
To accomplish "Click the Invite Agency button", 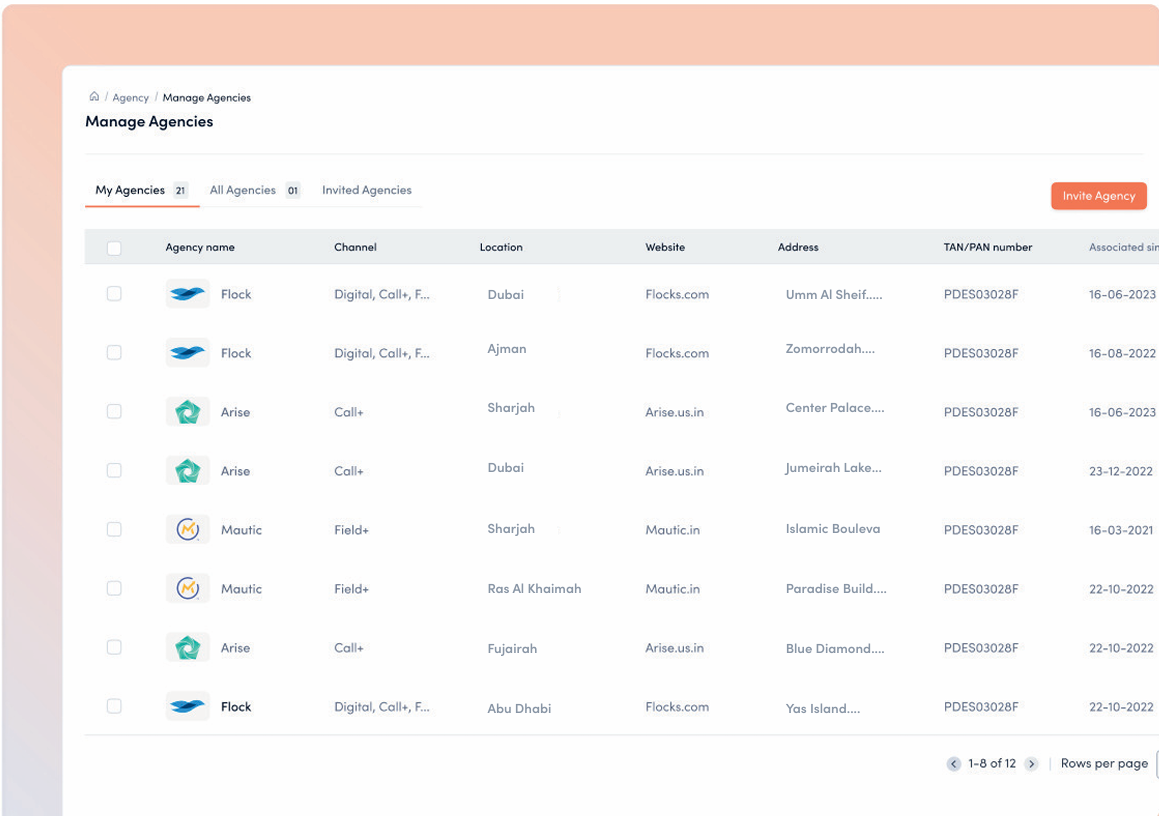I will 1098,196.
